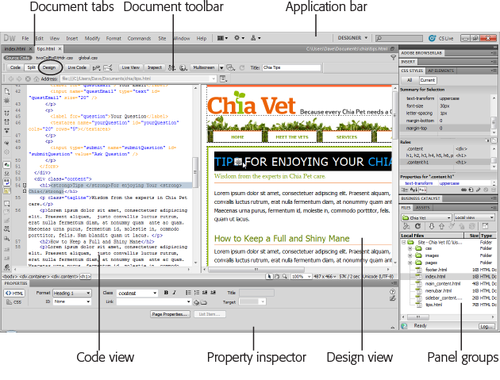The height and width of the screenshot is (380, 500).
Task: Open the Insert menu
Action: tap(72, 38)
